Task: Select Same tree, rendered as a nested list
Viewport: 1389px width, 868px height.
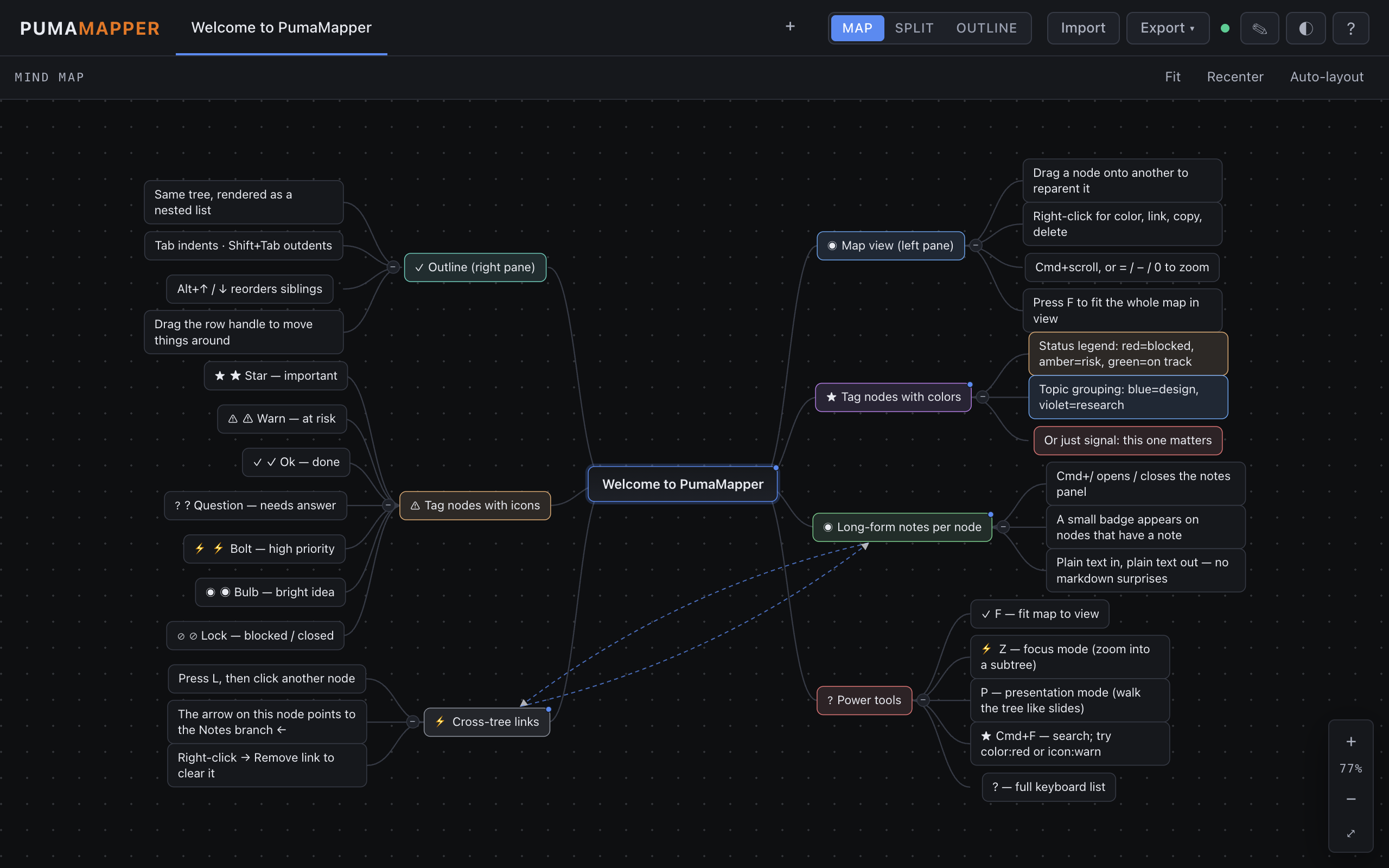Action: 244,202
